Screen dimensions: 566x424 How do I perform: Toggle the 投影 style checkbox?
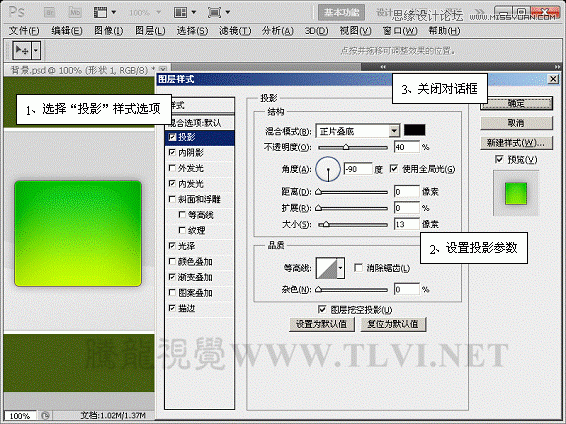coord(172,137)
